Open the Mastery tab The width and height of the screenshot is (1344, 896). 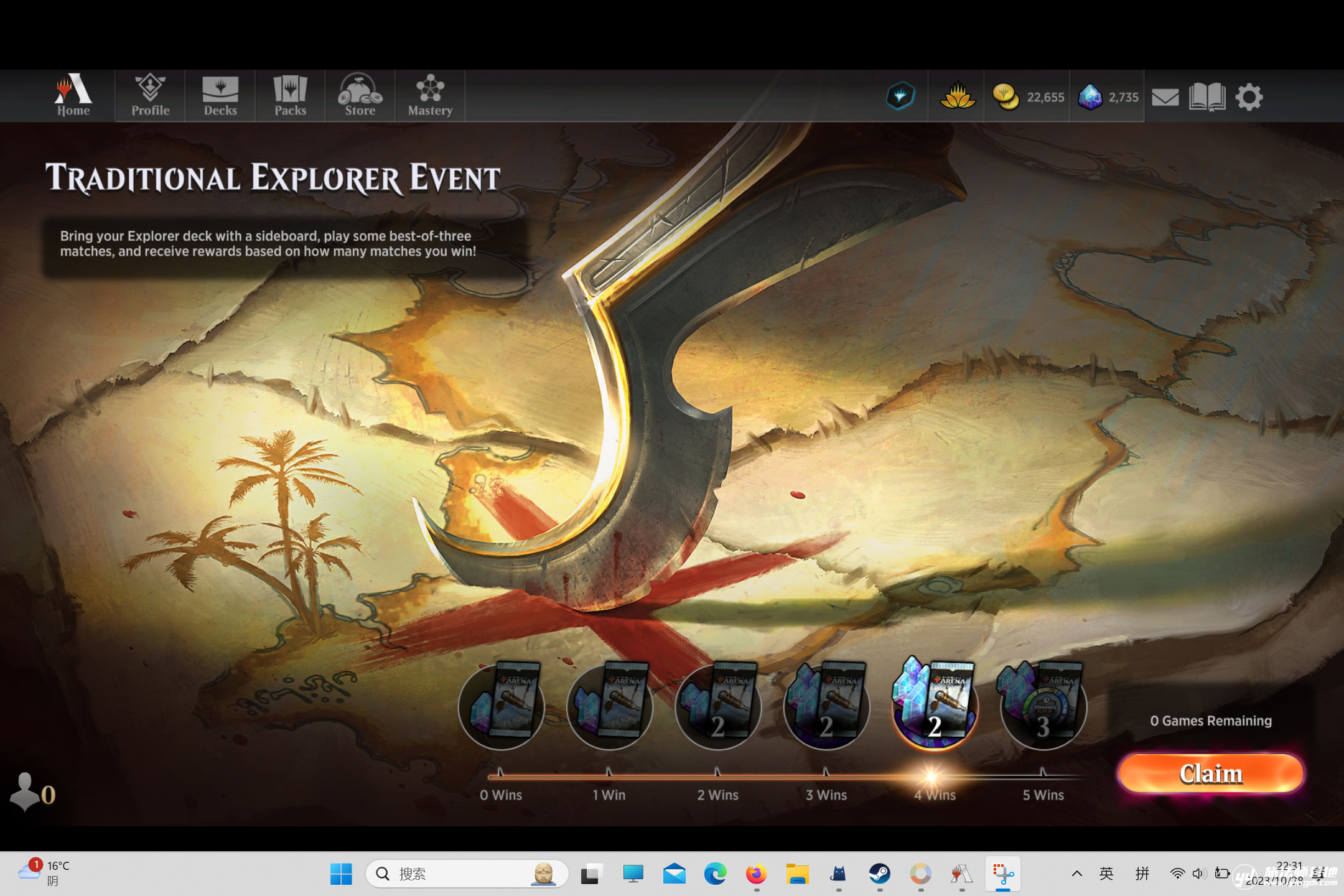(x=430, y=95)
